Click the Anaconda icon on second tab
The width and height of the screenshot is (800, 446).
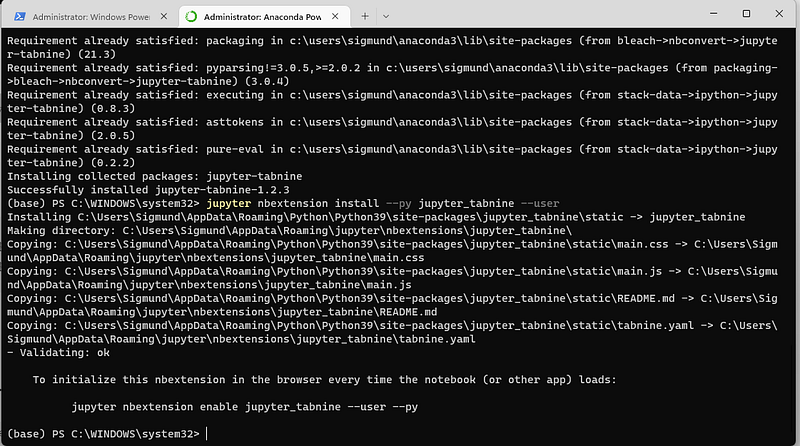[191, 16]
